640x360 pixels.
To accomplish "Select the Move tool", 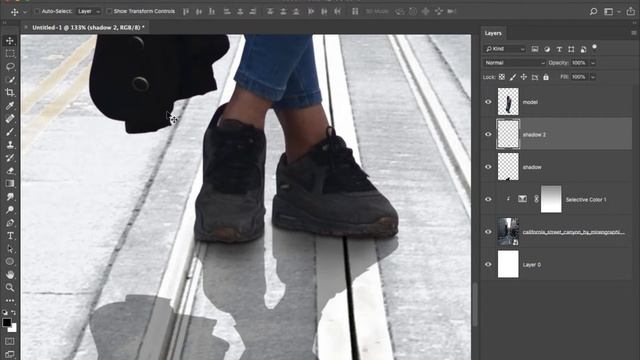I will 10,40.
